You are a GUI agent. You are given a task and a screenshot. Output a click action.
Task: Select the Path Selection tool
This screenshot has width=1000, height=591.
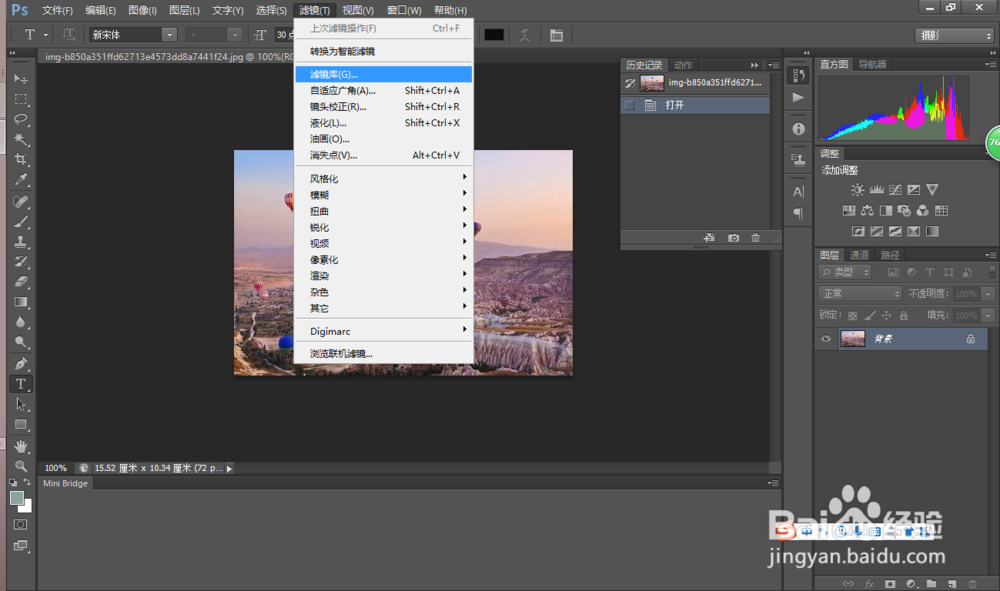pyautogui.click(x=20, y=404)
